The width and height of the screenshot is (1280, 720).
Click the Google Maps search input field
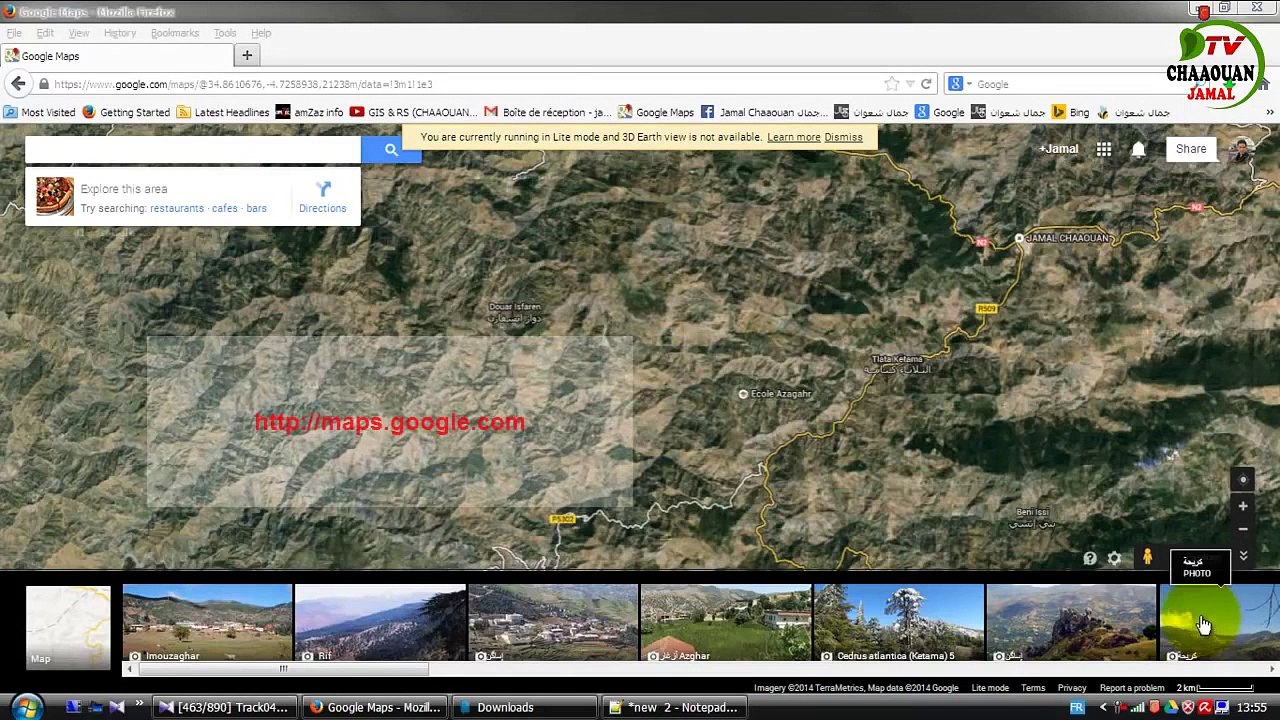pos(193,150)
